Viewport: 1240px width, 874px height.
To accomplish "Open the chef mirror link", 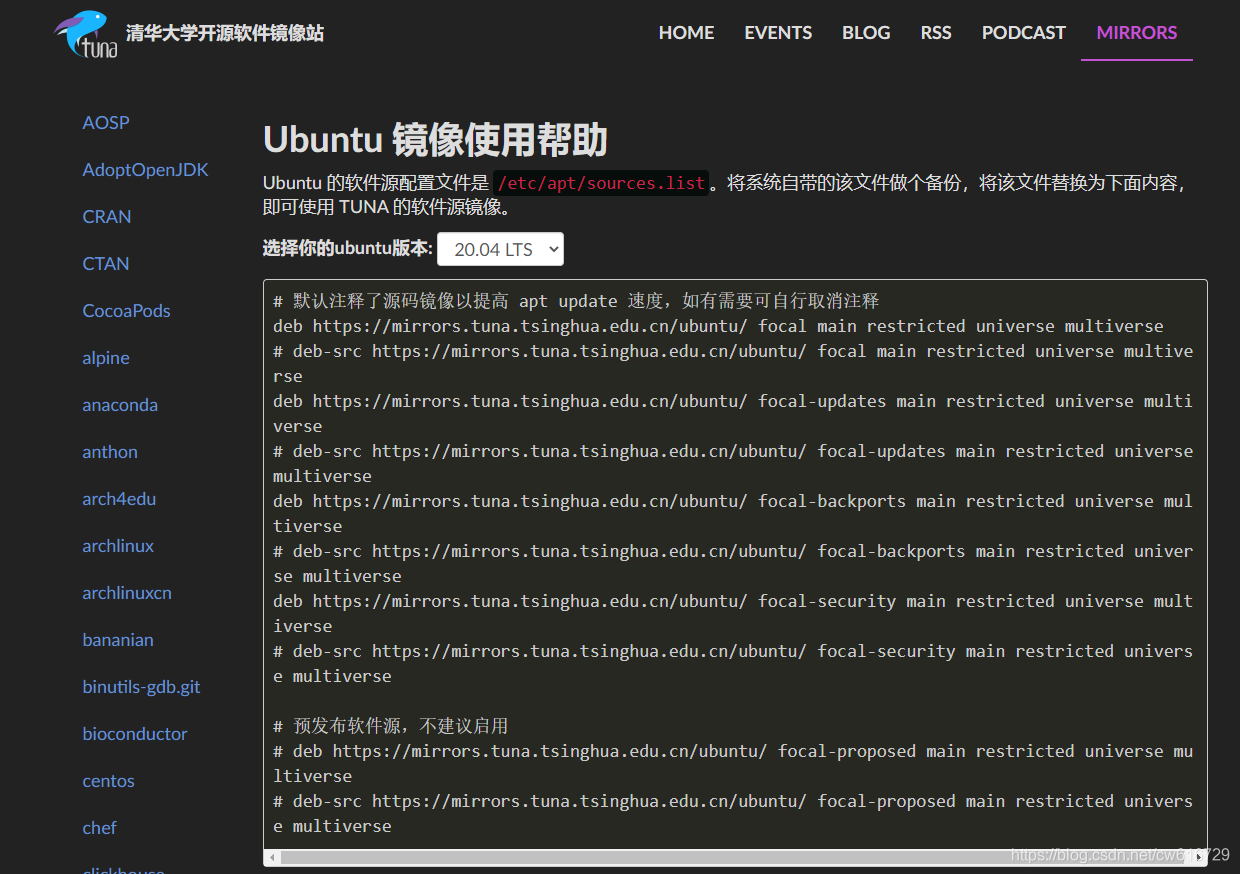I will click(99, 827).
